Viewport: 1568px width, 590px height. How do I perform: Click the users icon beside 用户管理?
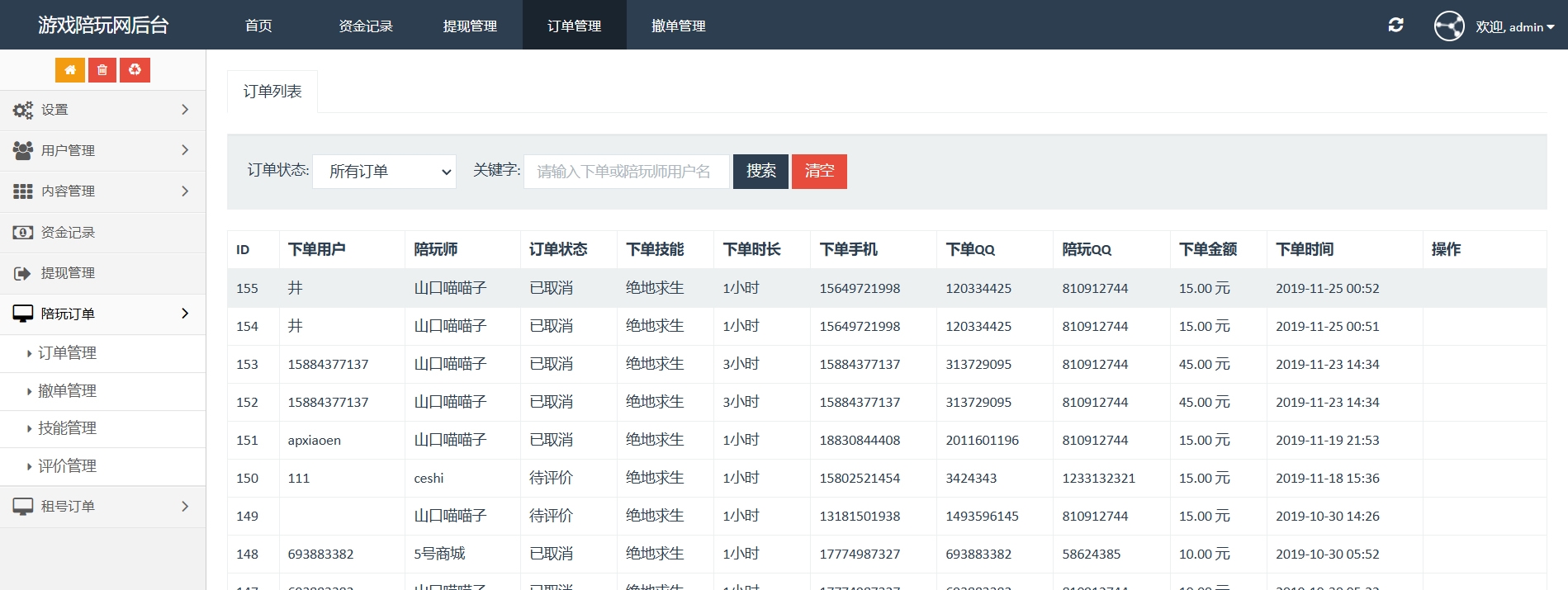(23, 150)
